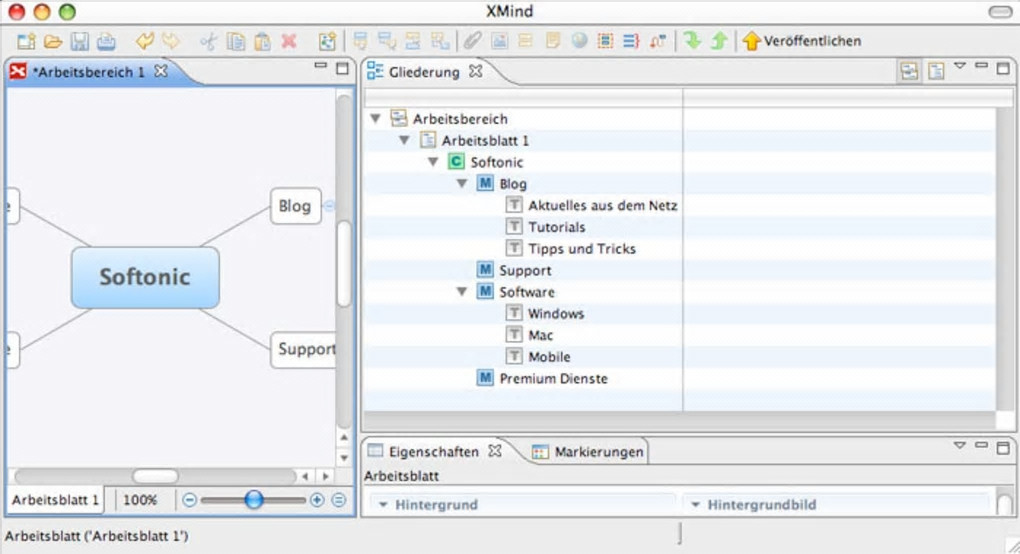This screenshot has height=554, width=1020.
Task: Zoom out with the minus button
Action: (x=189, y=500)
